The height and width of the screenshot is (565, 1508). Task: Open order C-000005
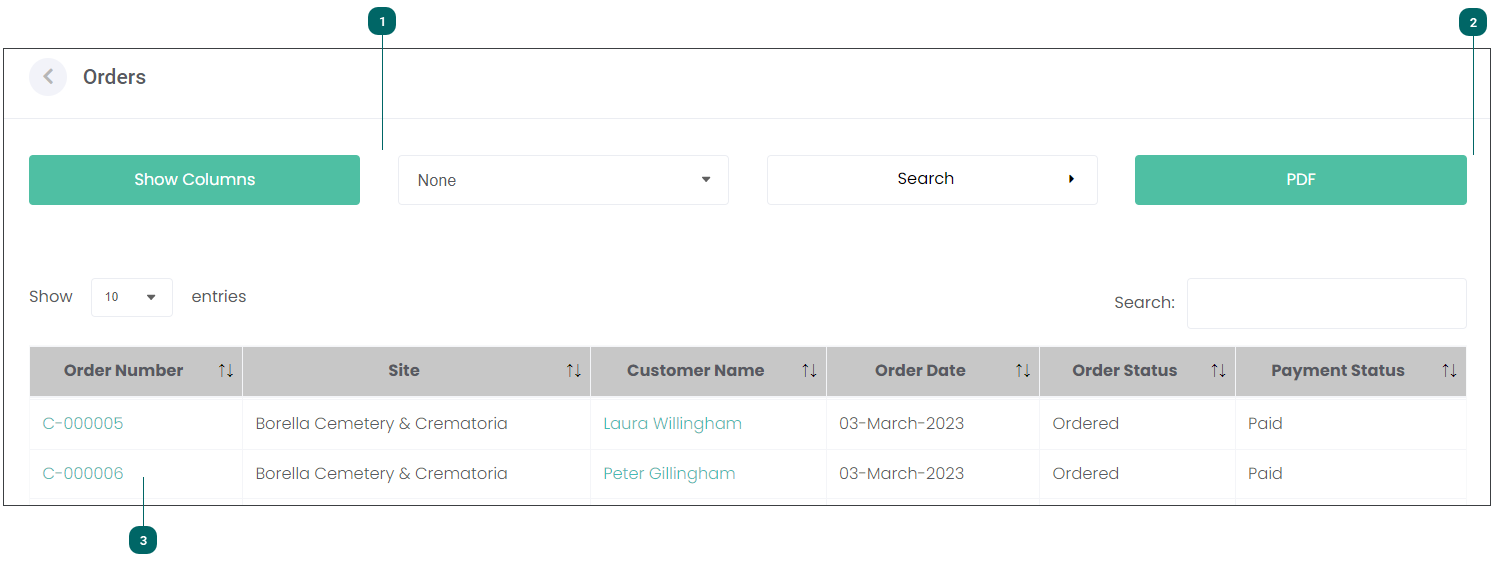click(83, 424)
